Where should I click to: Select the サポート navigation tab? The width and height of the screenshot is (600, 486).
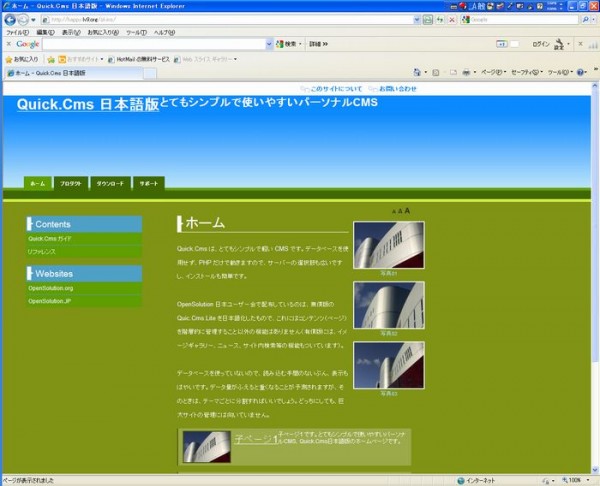148,184
